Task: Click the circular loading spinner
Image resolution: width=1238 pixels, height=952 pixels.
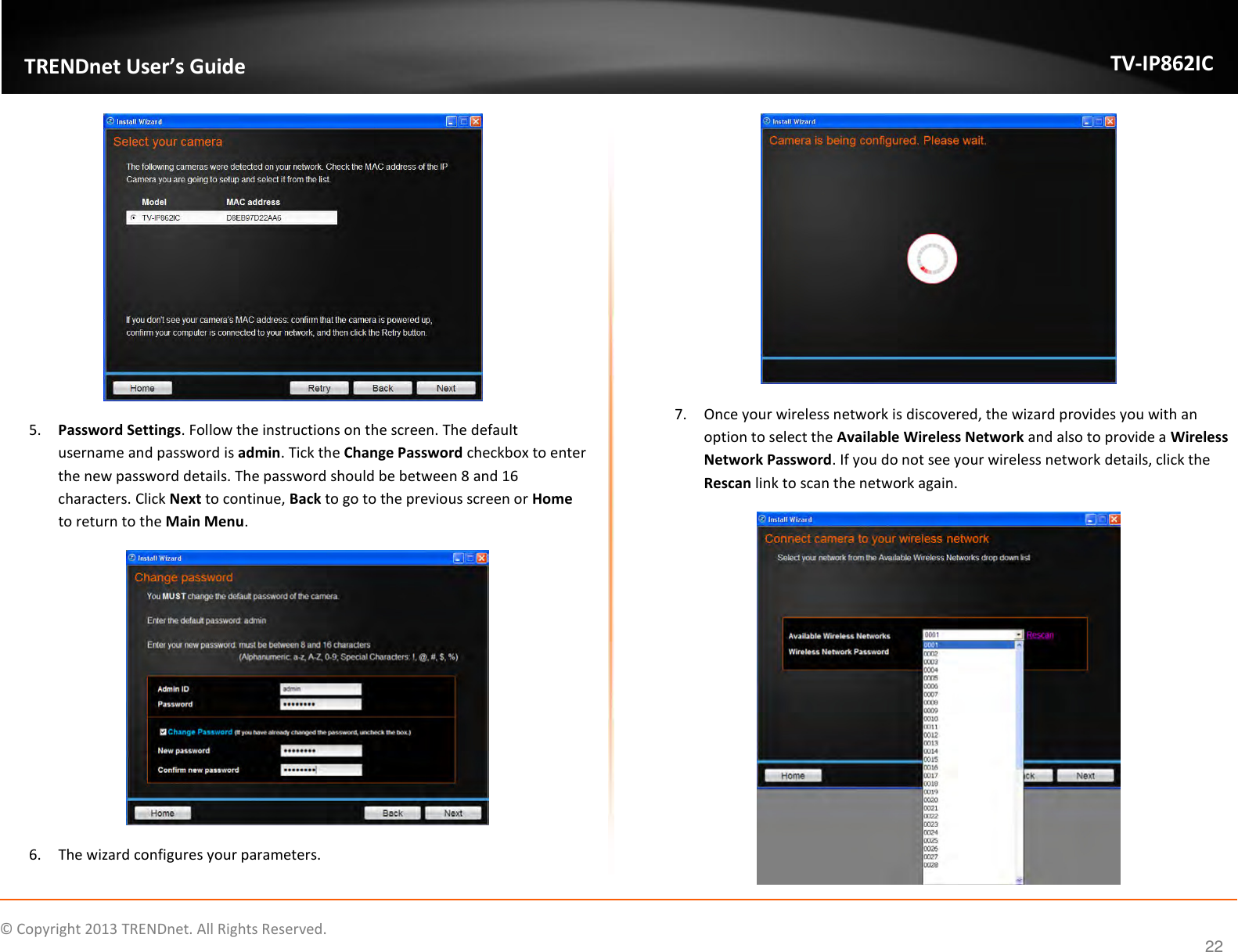Action: (x=932, y=259)
